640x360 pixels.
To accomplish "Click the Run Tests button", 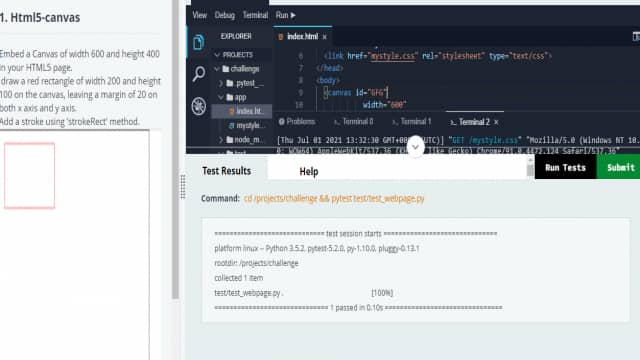I will coord(565,167).
